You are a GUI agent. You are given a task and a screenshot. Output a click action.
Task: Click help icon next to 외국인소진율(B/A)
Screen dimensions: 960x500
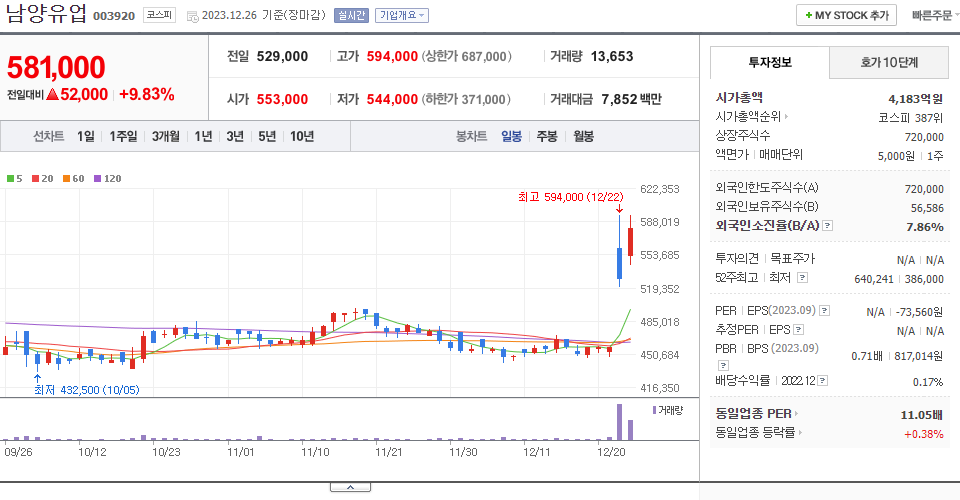pyautogui.click(x=828, y=226)
